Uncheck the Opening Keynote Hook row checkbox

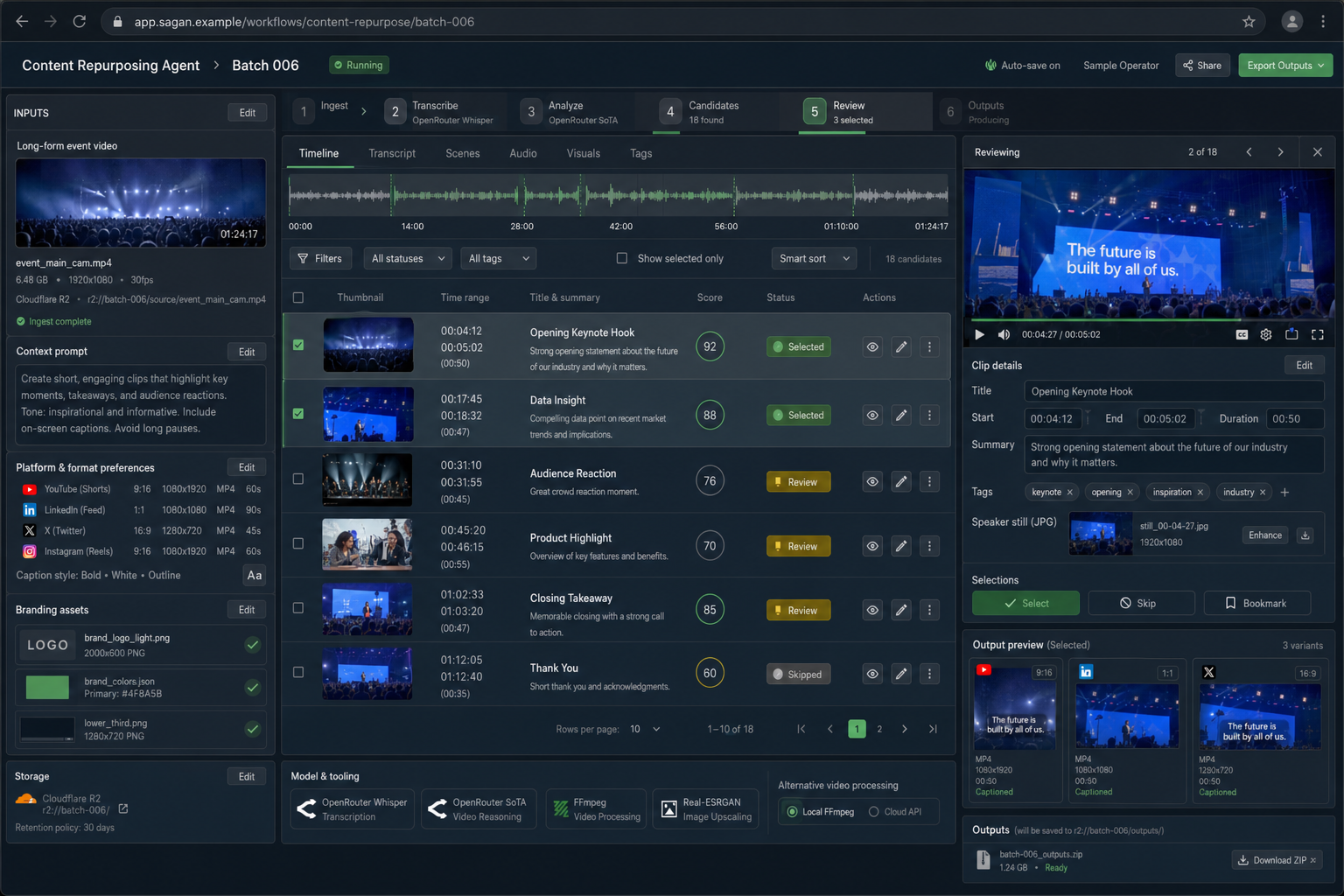tap(298, 346)
